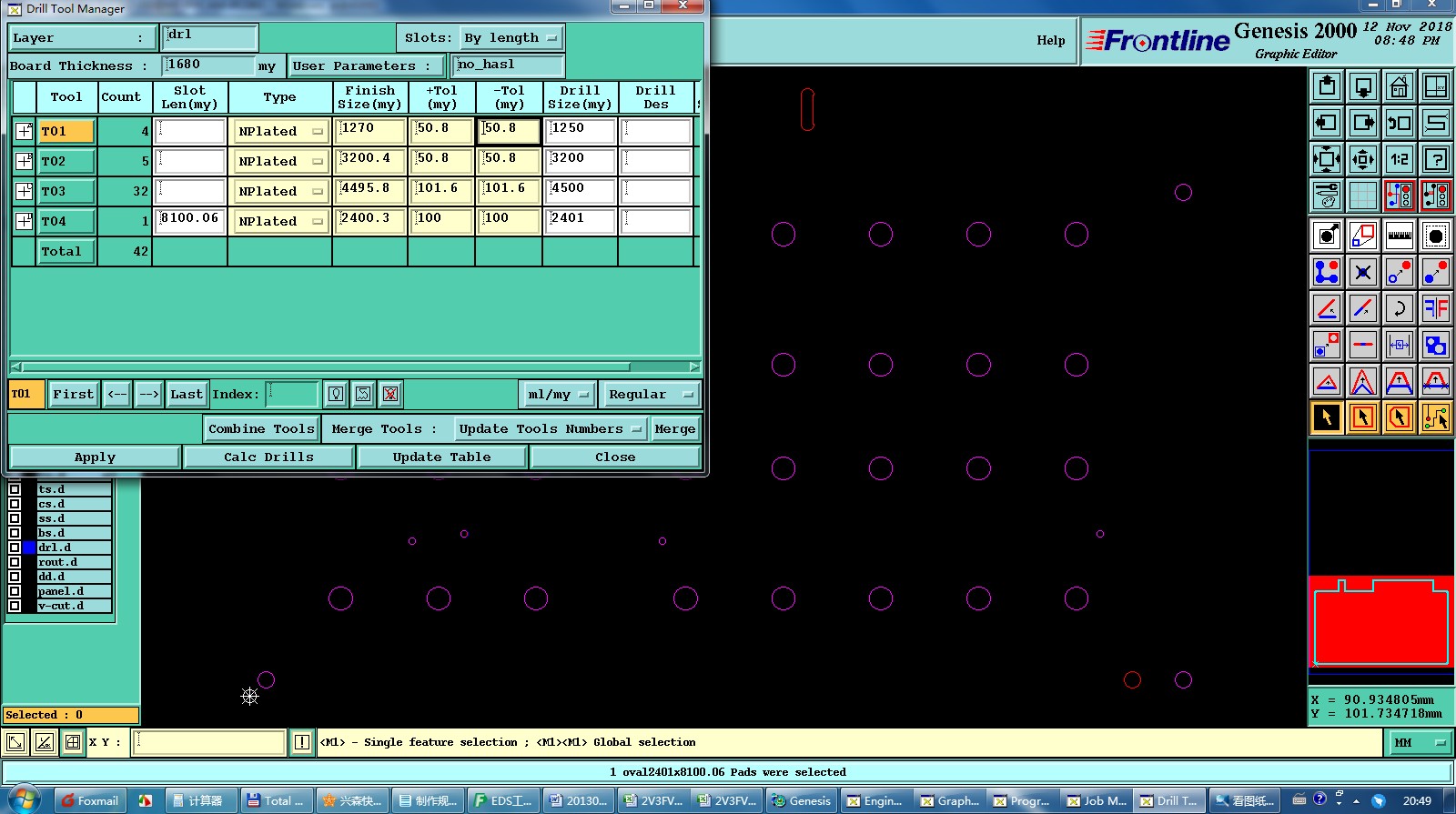Click the graphic control wrench palette icon

[1327, 195]
